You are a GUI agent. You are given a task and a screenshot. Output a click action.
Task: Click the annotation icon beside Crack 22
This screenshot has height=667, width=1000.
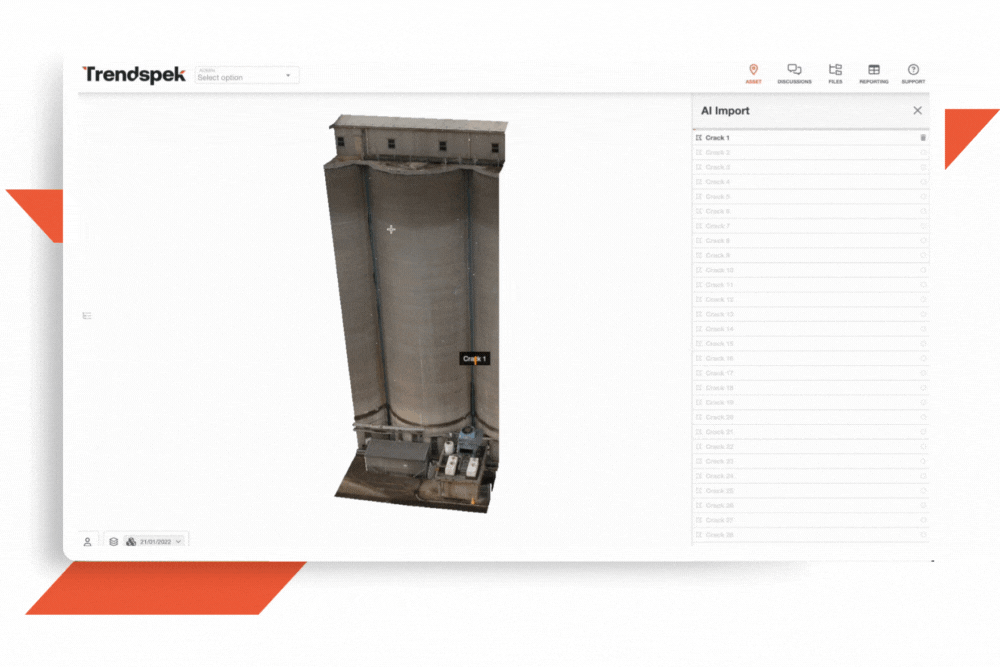[699, 446]
